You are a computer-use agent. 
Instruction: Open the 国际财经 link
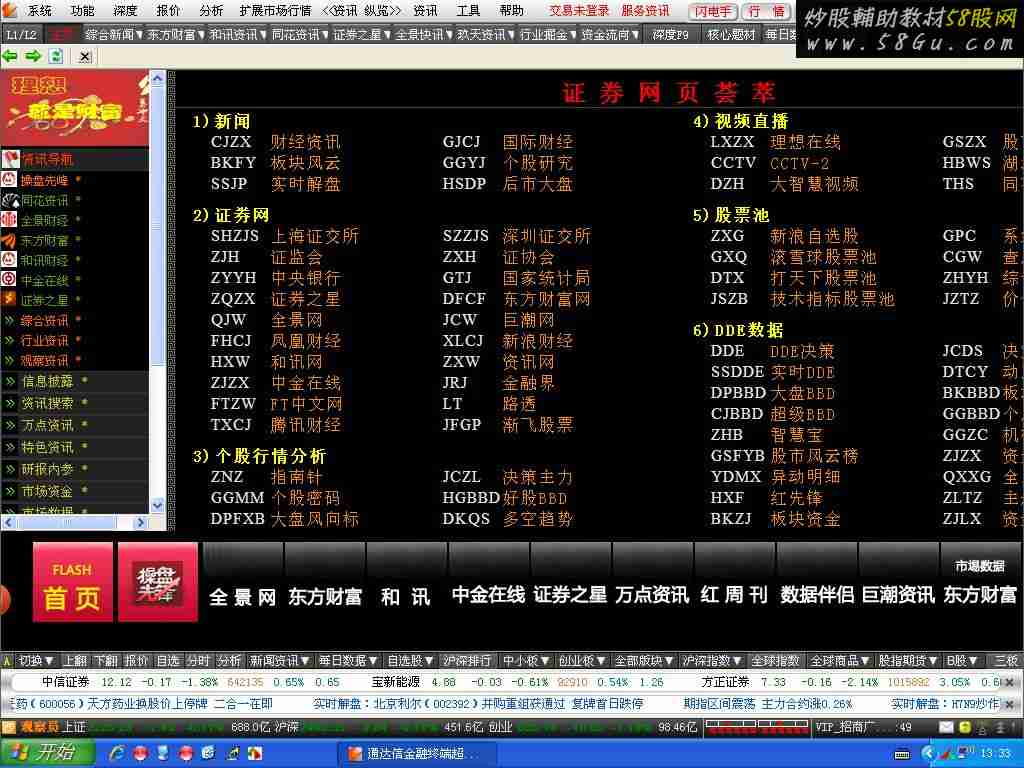tap(537, 142)
